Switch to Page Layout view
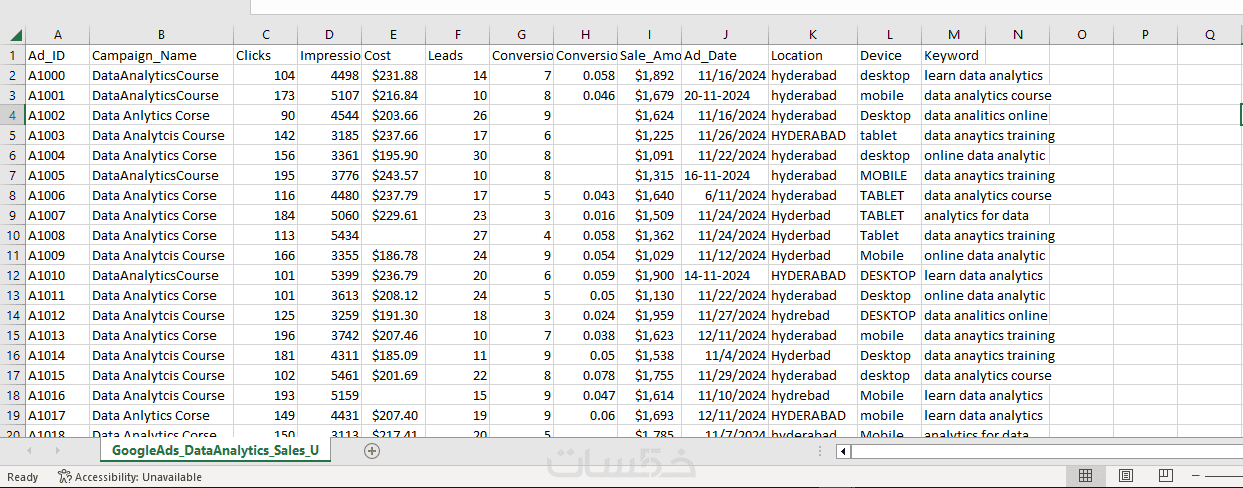The width and height of the screenshot is (1243, 488). [1126, 476]
